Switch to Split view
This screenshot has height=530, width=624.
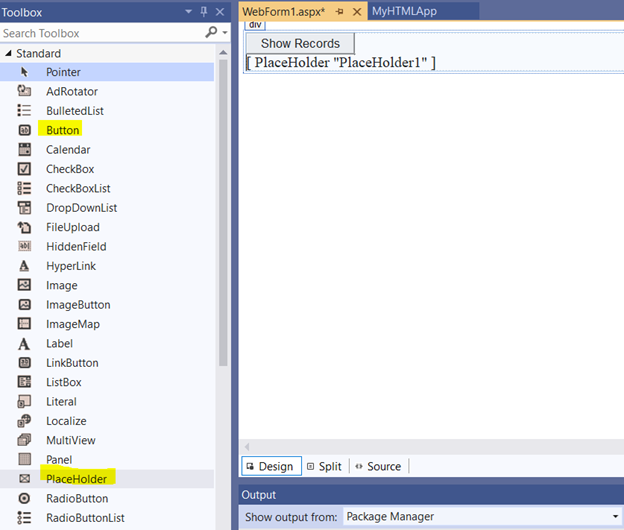325,466
